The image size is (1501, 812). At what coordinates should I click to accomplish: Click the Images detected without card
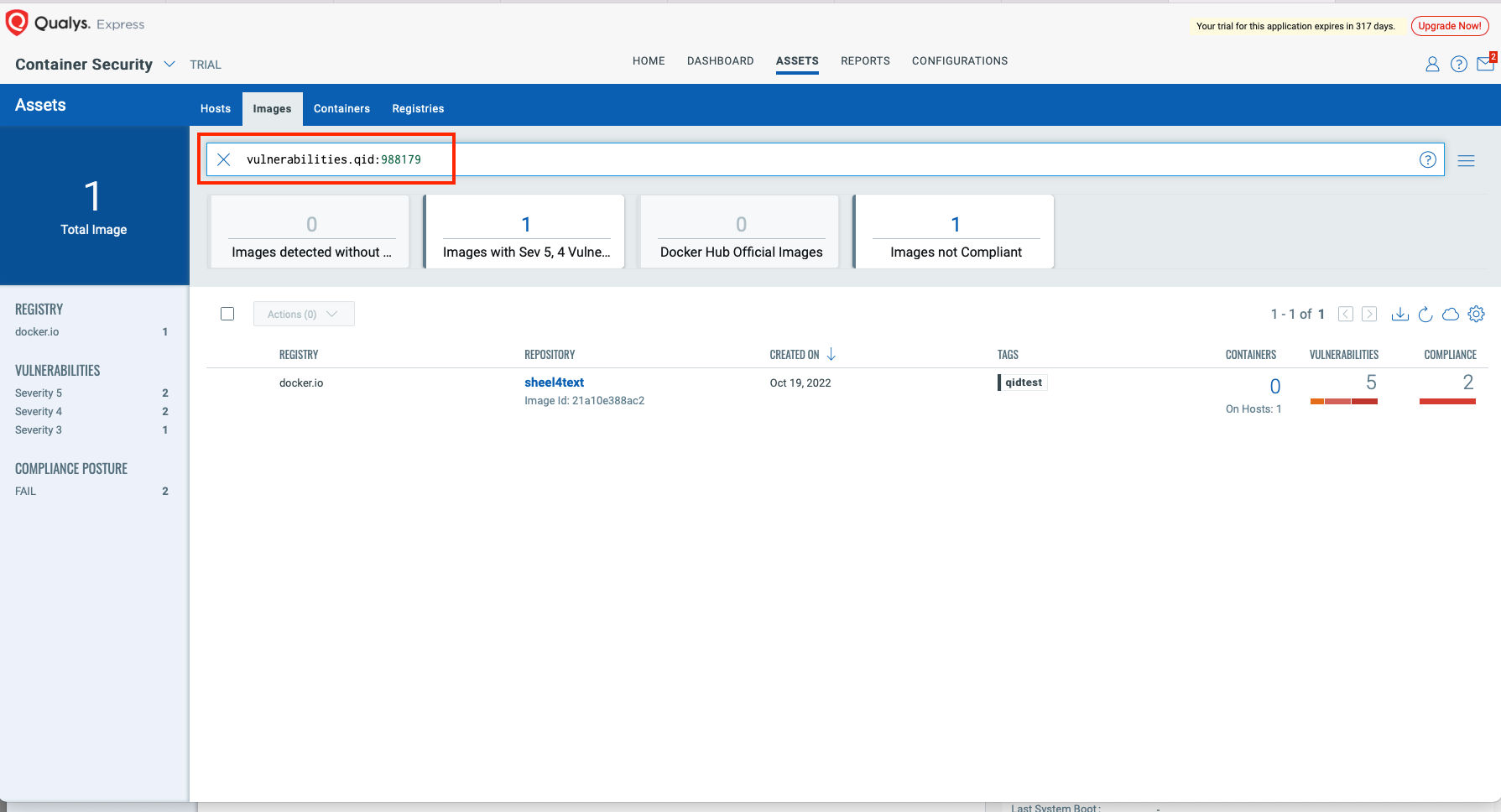click(310, 232)
